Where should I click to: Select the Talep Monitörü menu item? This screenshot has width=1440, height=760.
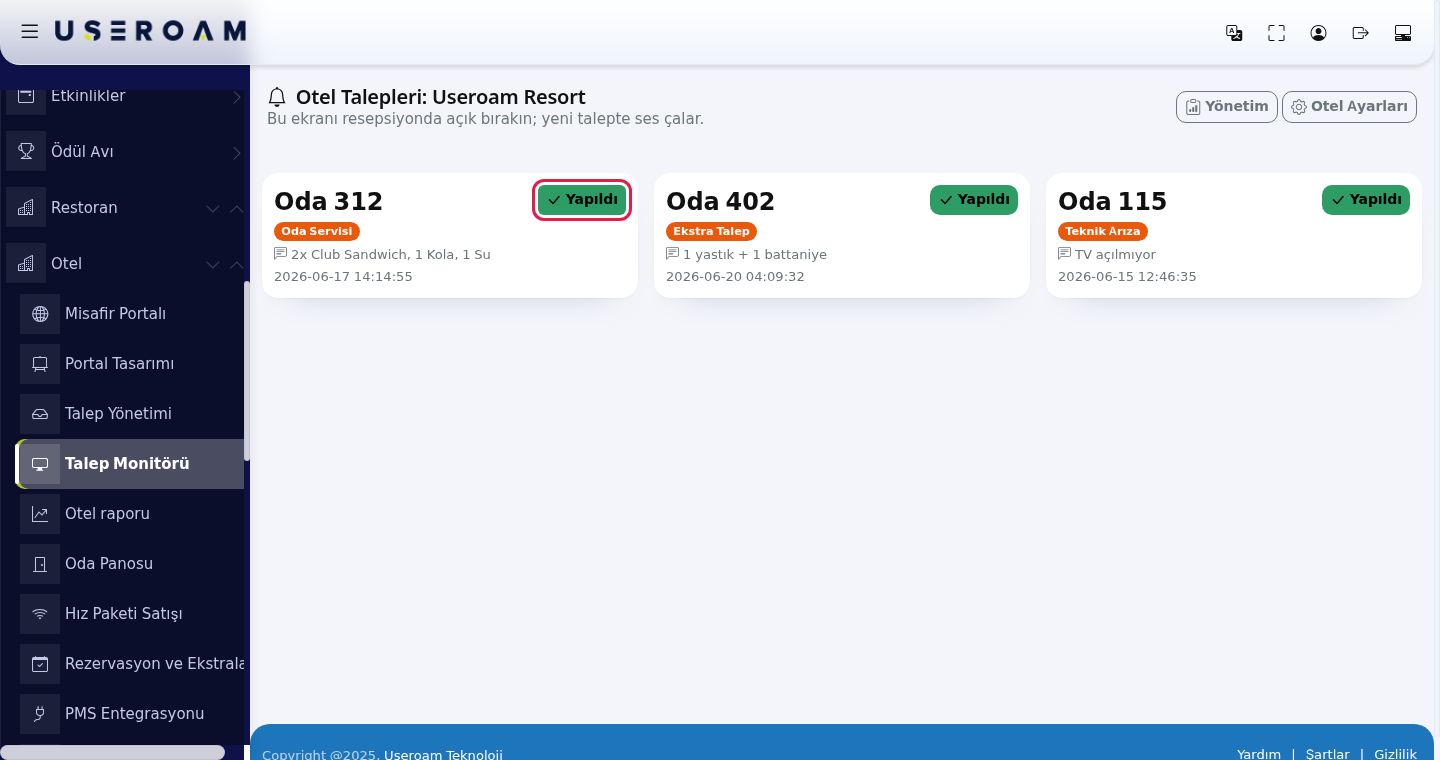coord(130,464)
